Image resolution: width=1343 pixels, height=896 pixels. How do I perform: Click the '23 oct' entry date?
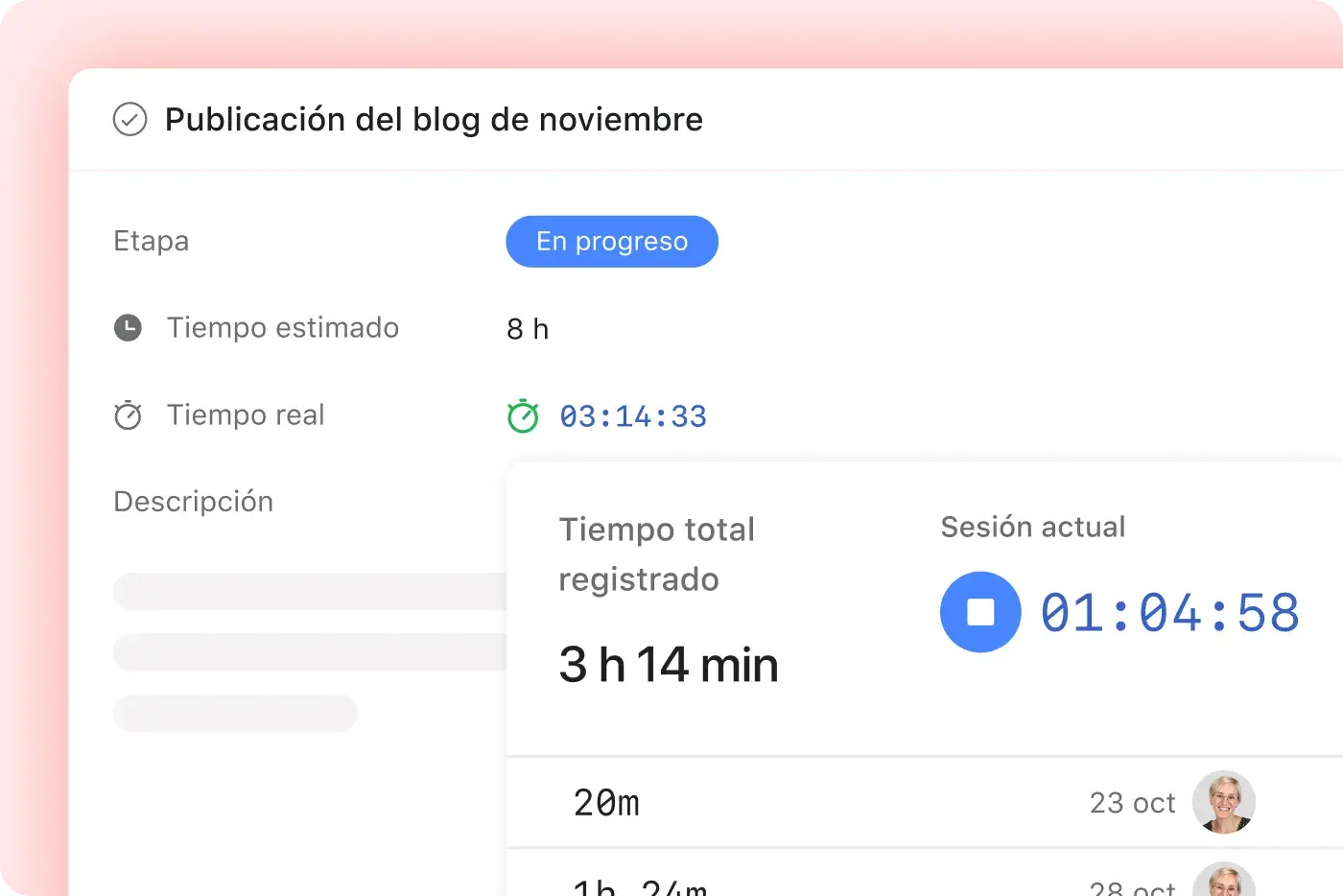tap(1133, 803)
